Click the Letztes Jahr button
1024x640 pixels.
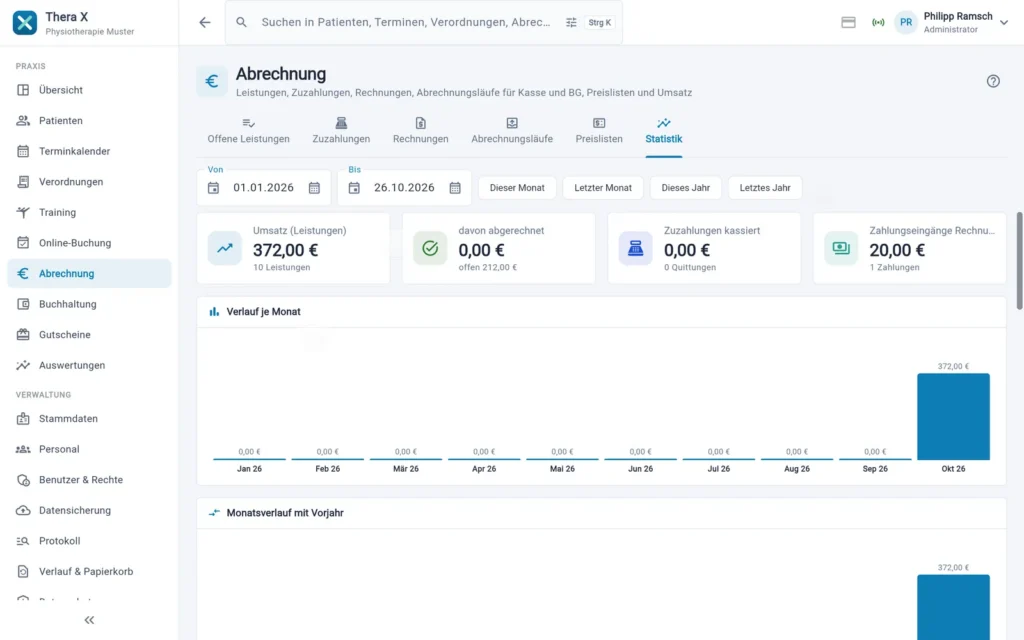pos(765,188)
